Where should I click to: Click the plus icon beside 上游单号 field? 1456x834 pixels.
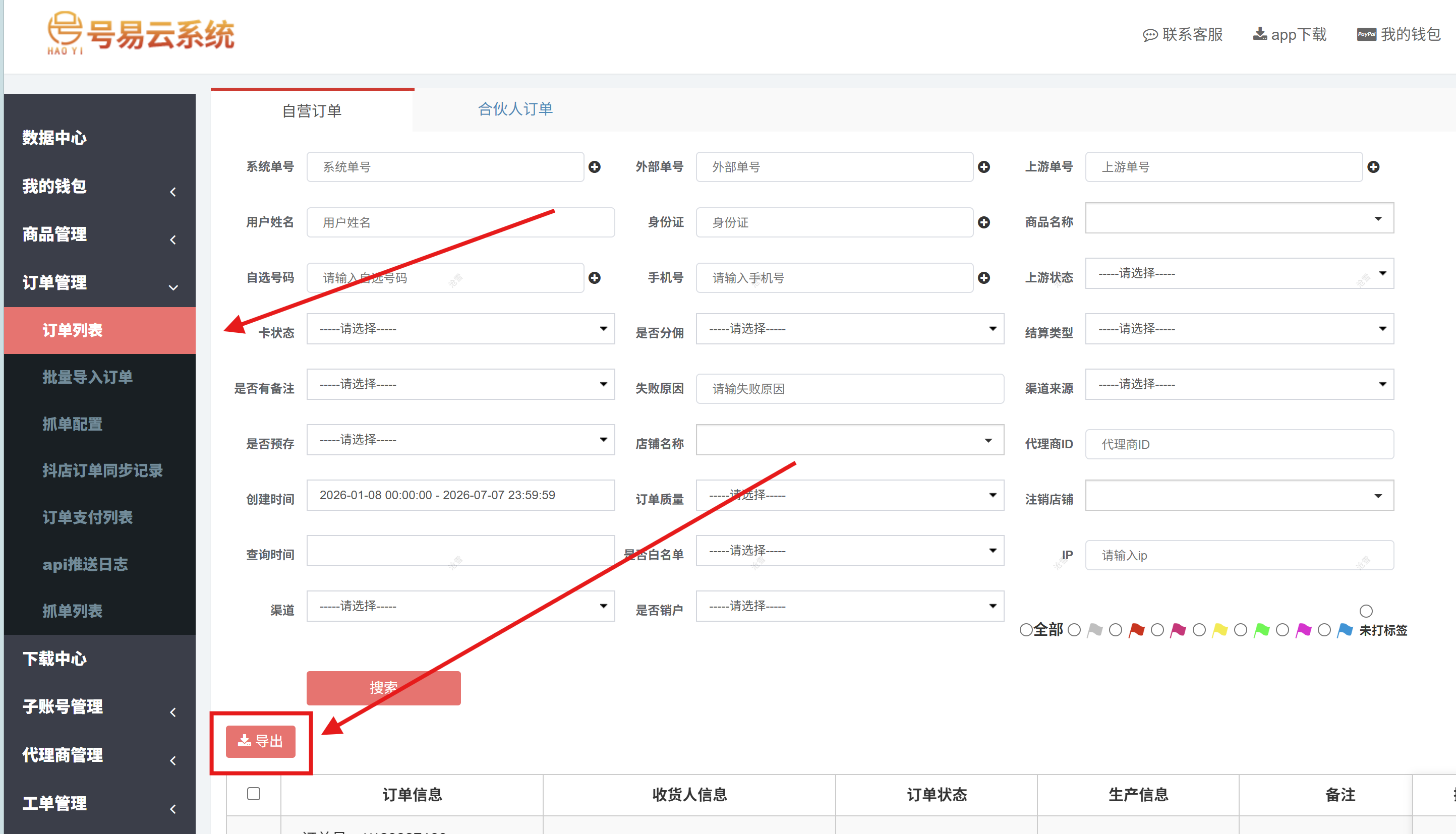tap(1373, 167)
